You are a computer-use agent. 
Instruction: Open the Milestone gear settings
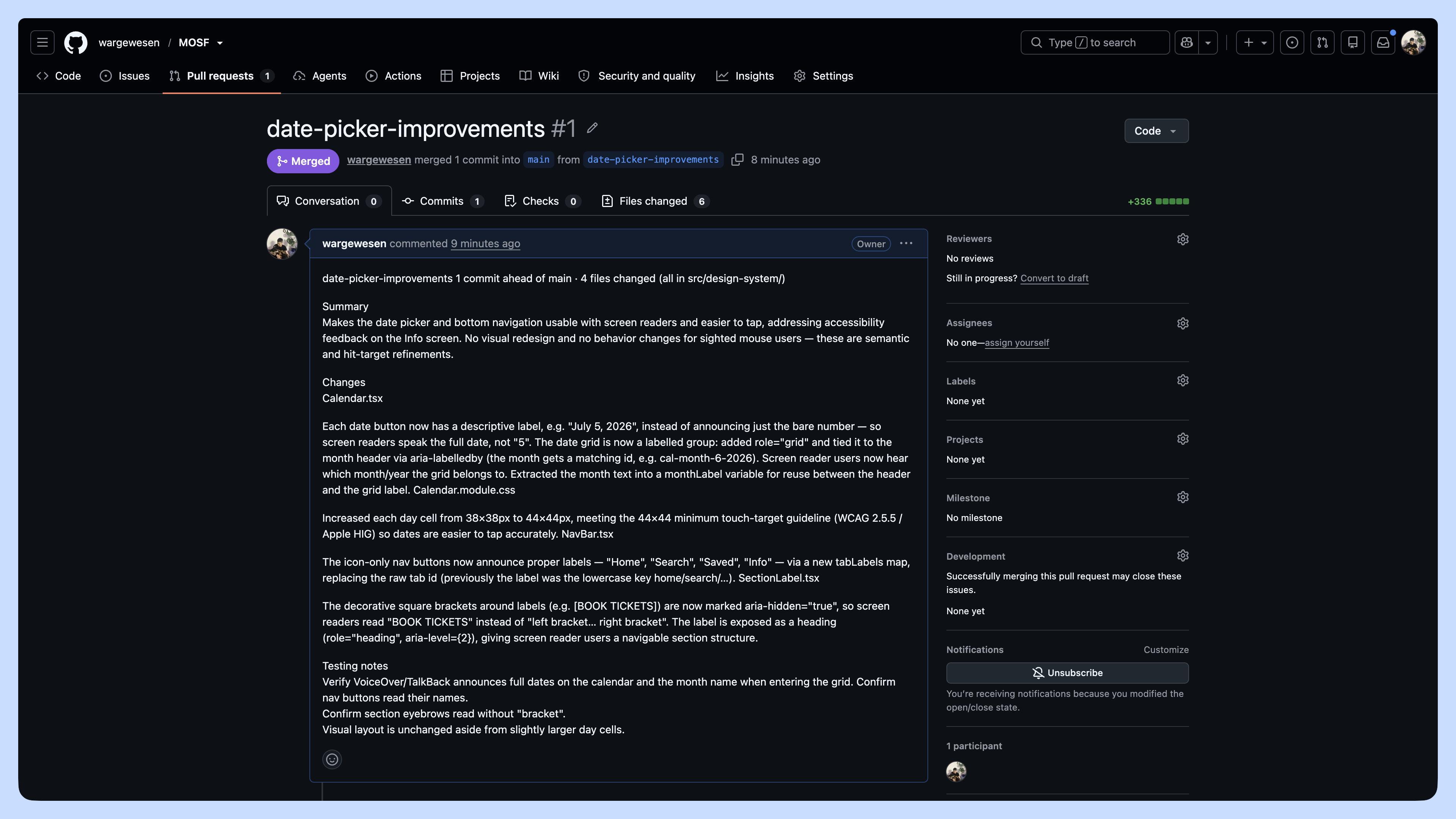tap(1183, 497)
